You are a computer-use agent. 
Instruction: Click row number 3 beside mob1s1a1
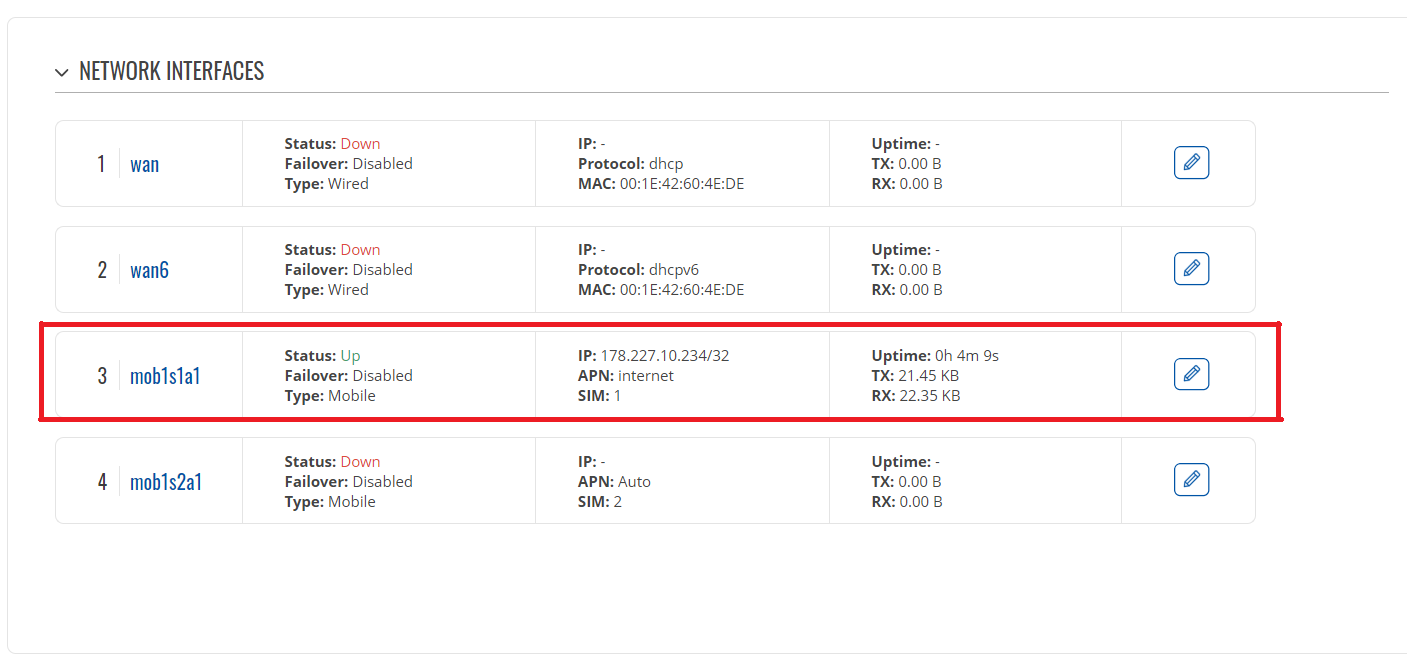pos(101,376)
